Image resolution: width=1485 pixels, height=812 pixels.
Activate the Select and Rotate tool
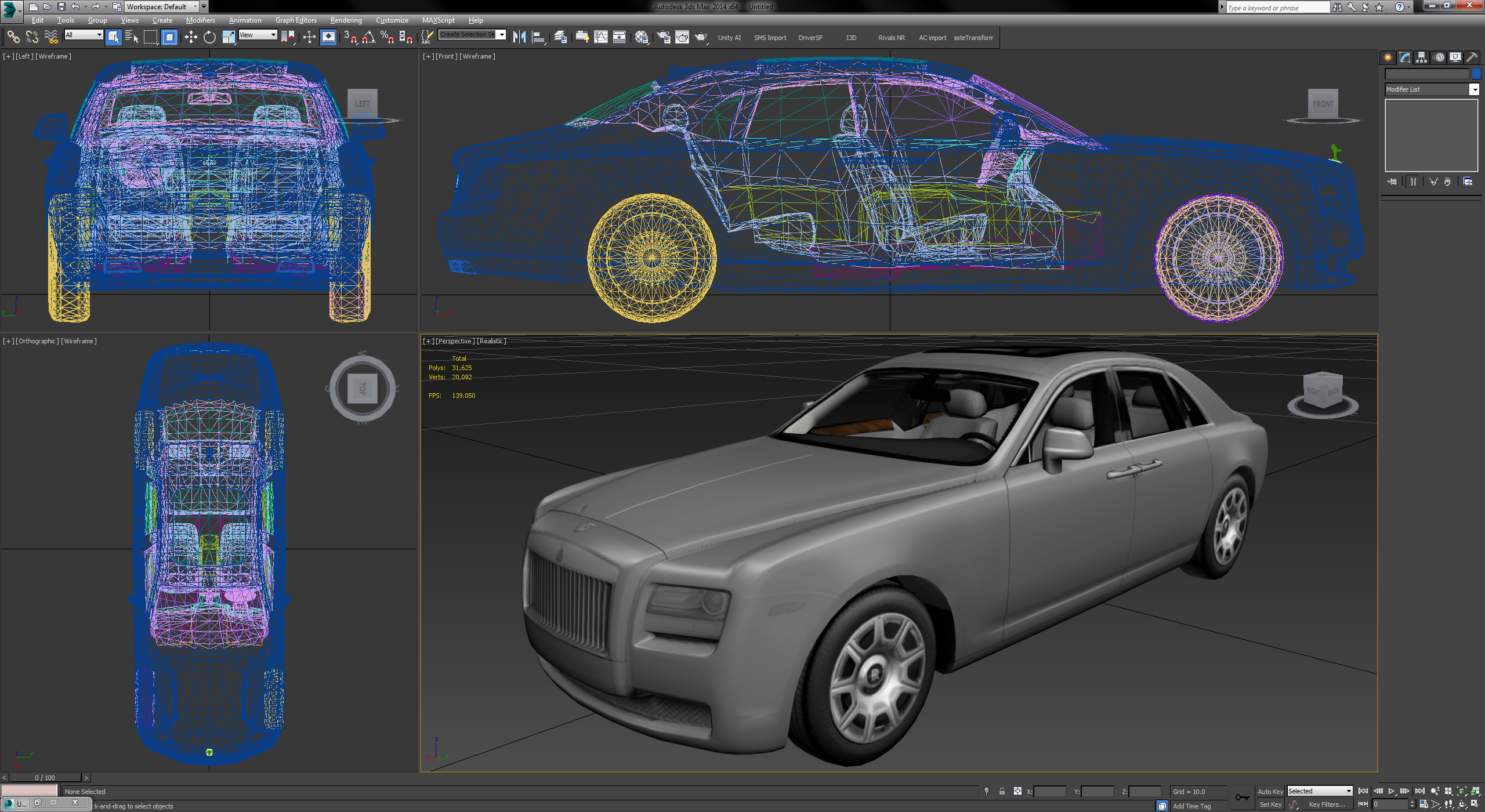point(209,38)
